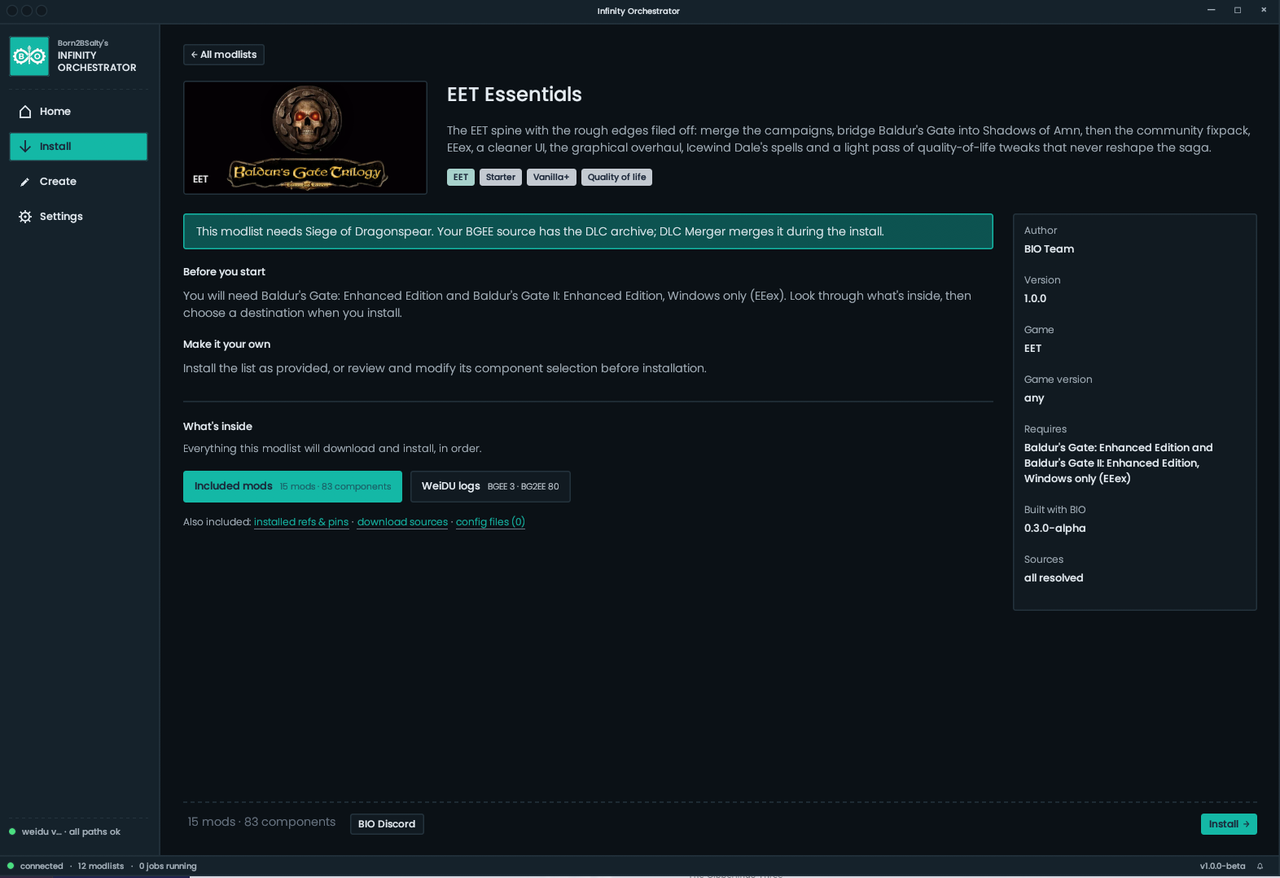Open the Install item in the sidebar
1280x878 pixels.
click(78, 146)
